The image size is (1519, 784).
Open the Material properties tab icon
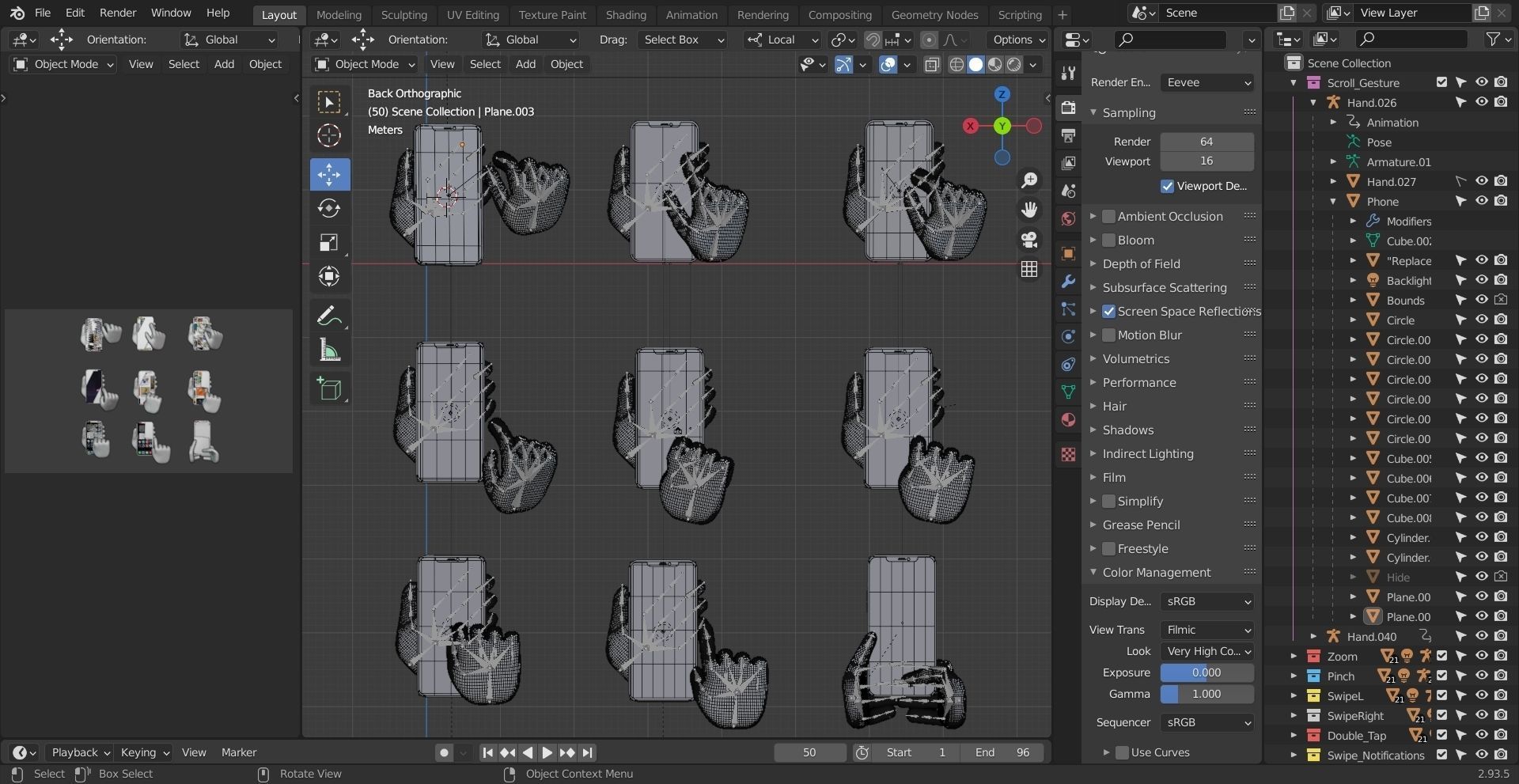pos(1068,419)
